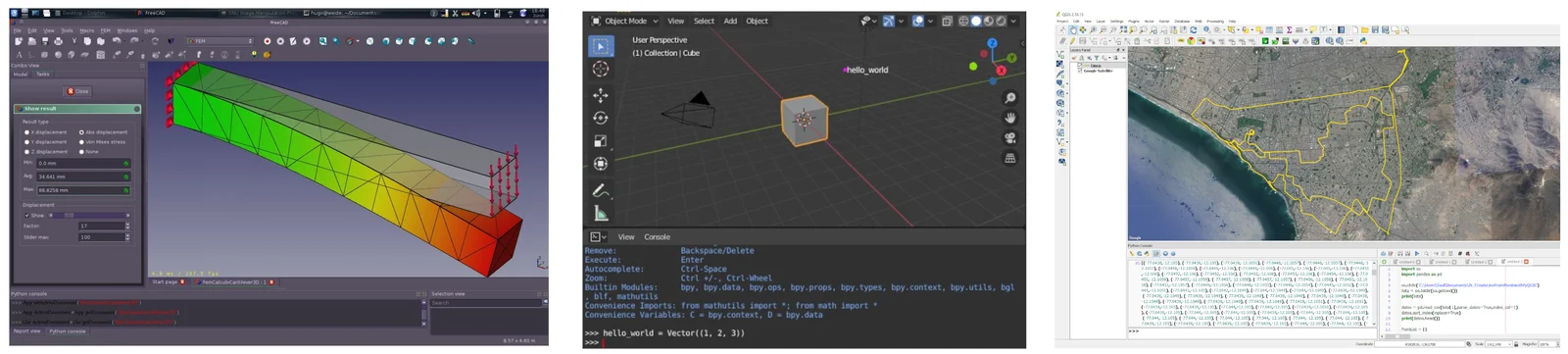
Task: Click the blue Z axis on Blender gizmo
Action: (x=992, y=44)
